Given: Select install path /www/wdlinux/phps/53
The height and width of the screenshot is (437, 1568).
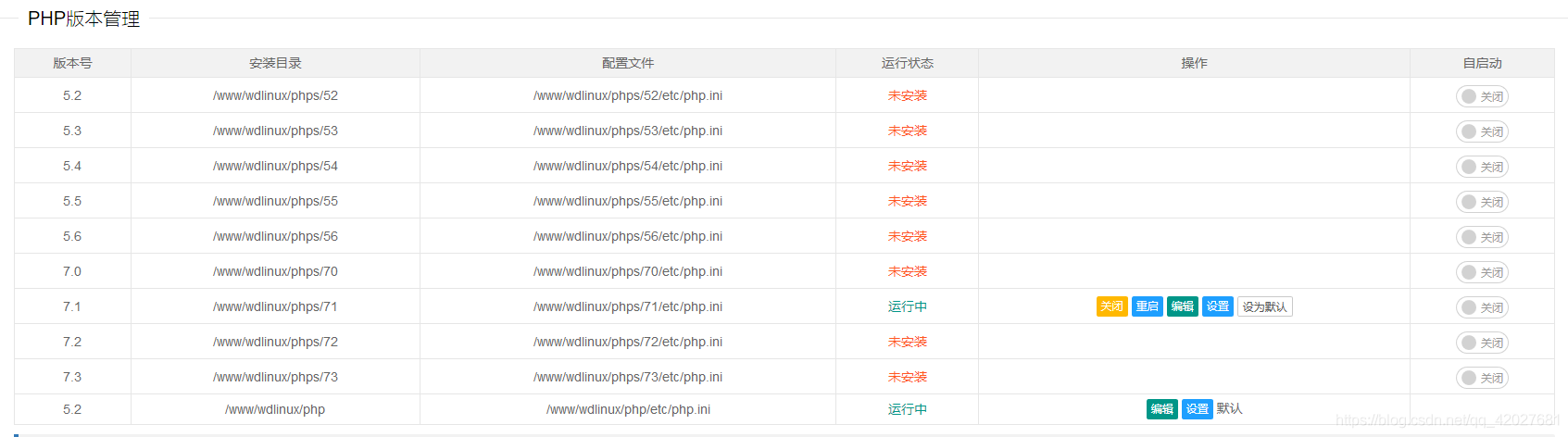Looking at the screenshot, I should click(x=275, y=131).
